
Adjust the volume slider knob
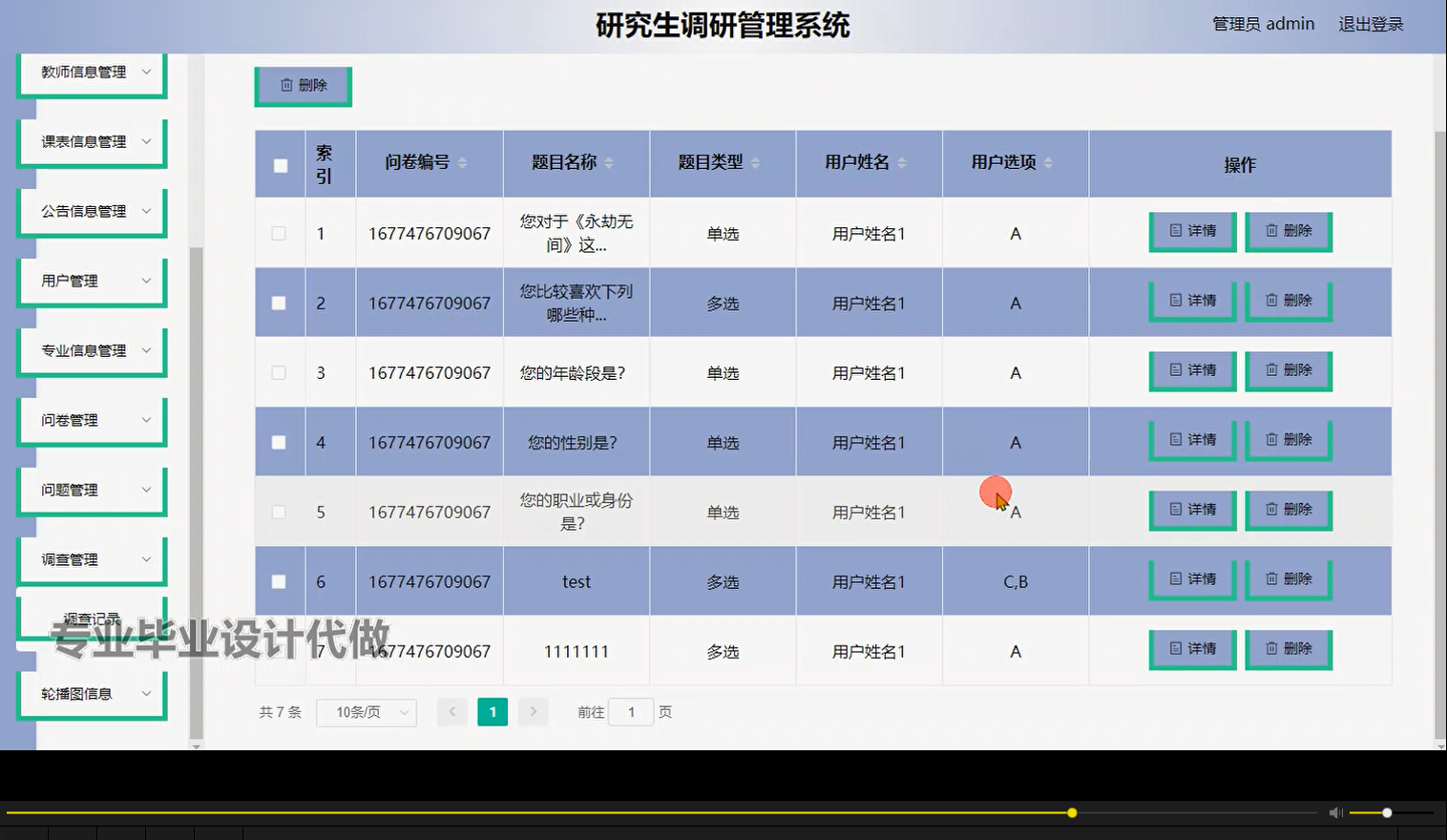pos(1387,813)
